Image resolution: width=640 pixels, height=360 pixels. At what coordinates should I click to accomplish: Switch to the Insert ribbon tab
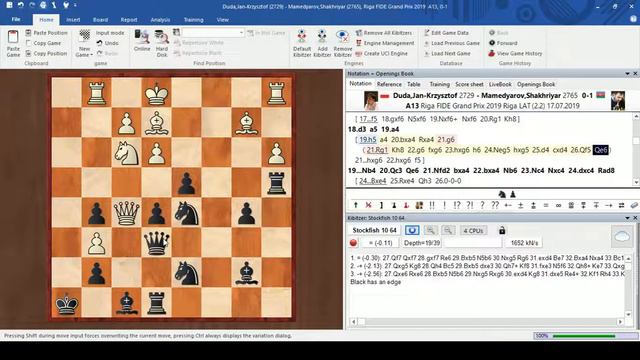73,20
